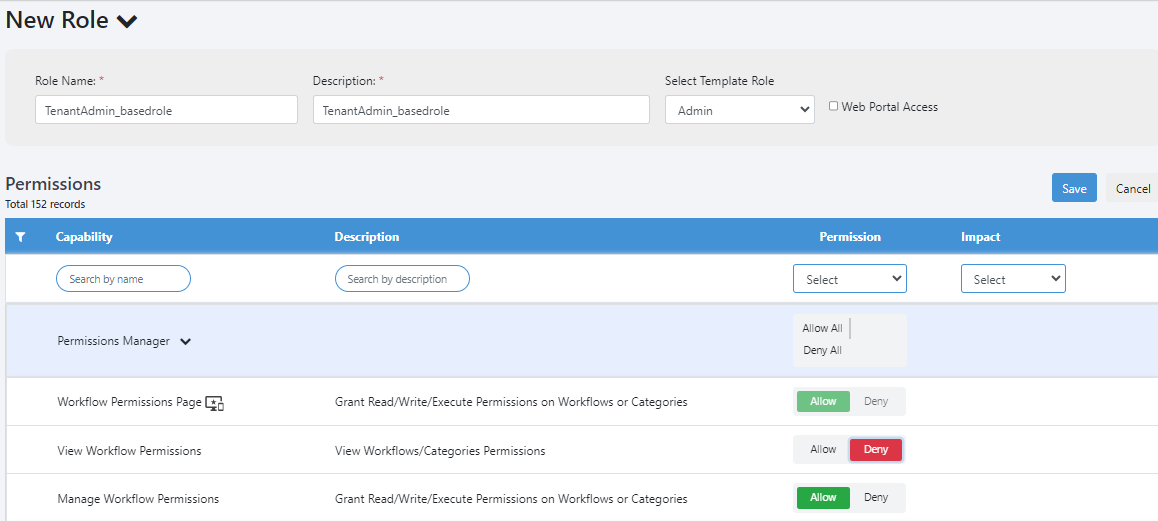
Task: Set View Workflow Permissions to Allow
Action: 823,449
